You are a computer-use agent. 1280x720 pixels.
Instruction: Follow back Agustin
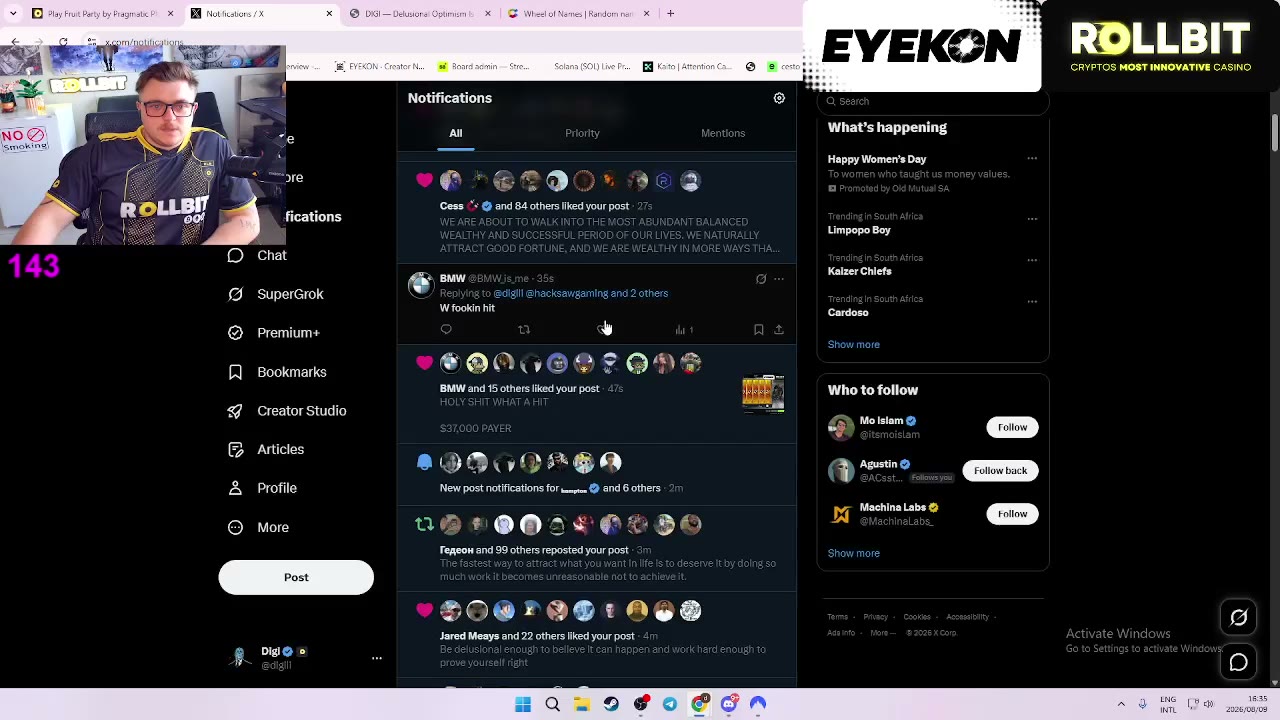(1000, 470)
